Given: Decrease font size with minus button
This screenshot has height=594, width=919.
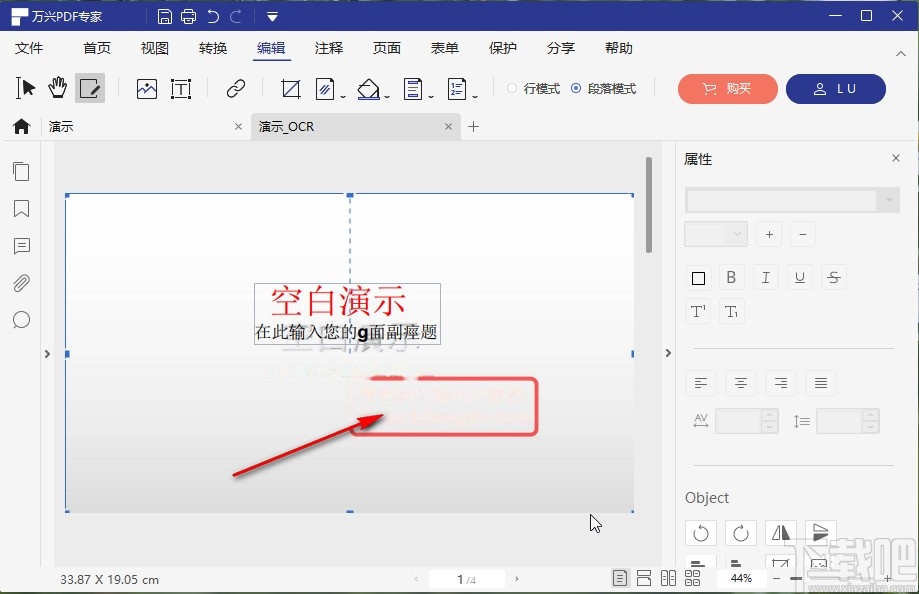Looking at the screenshot, I should pos(803,234).
